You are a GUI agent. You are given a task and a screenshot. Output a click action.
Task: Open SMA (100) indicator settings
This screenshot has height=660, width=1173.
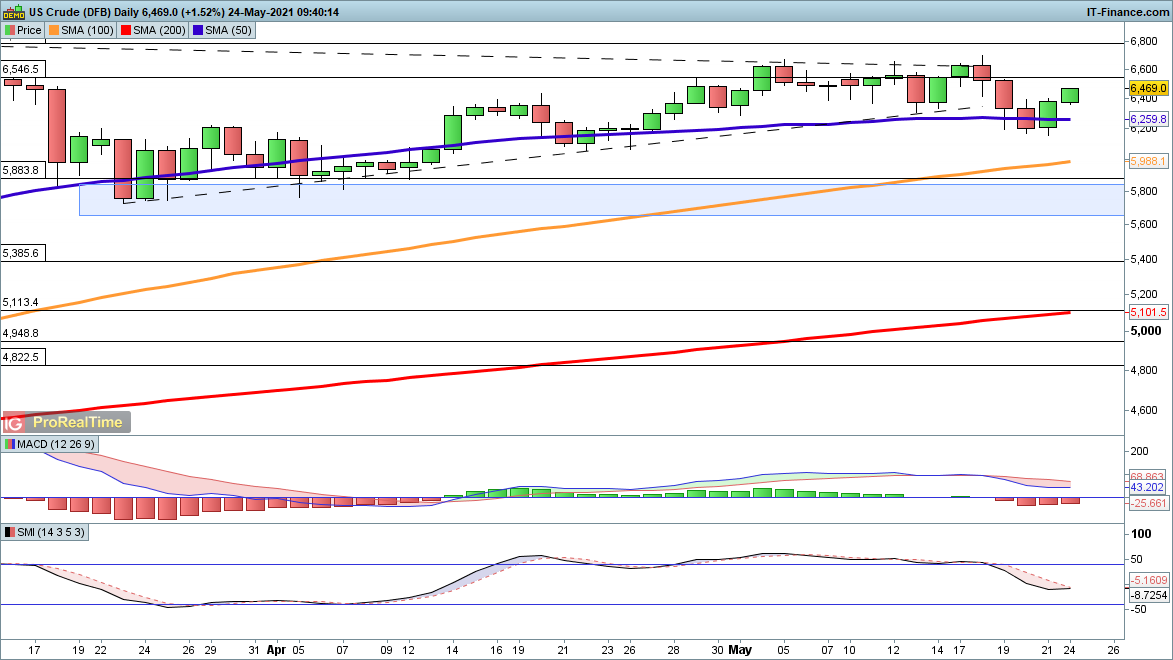coord(87,30)
